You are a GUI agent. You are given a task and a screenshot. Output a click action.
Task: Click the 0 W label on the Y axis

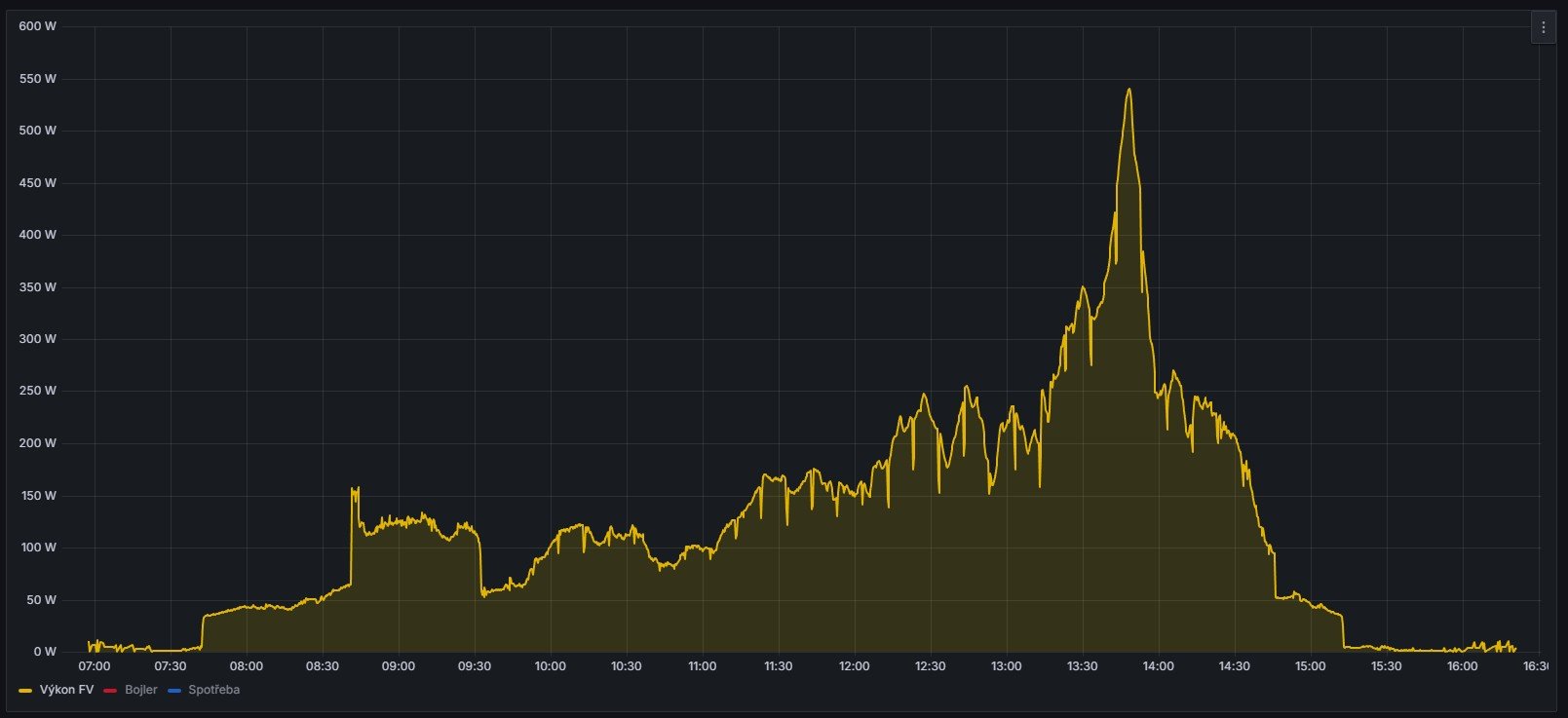44,652
